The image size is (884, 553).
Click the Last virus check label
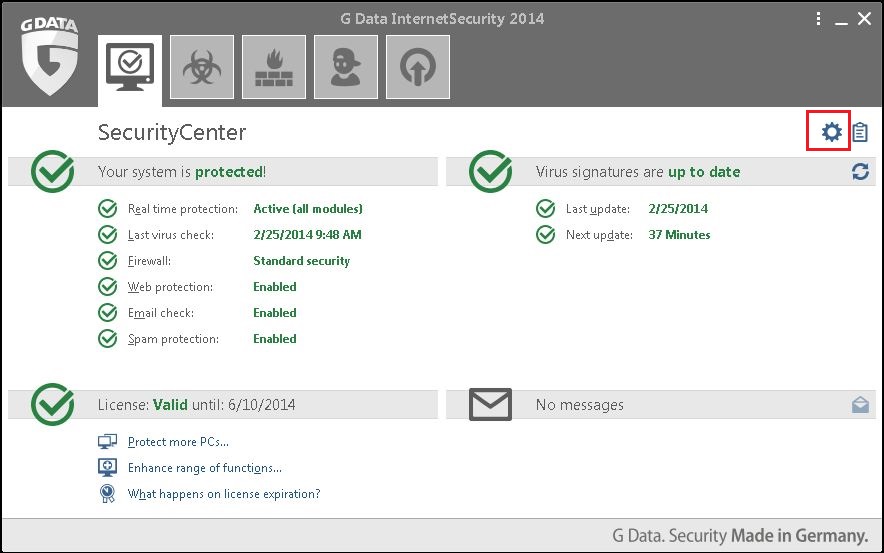pyautogui.click(x=171, y=235)
